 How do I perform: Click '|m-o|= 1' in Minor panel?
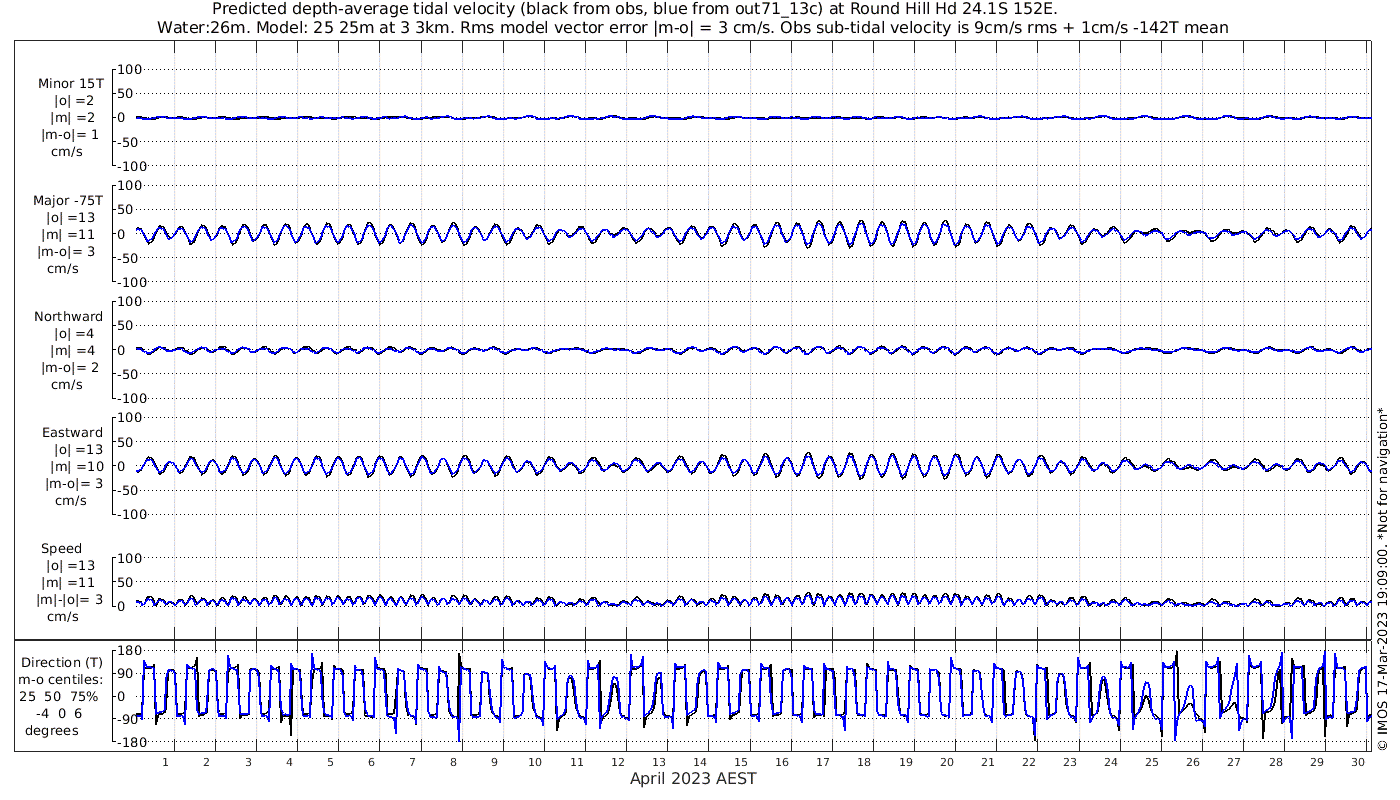tap(70, 135)
